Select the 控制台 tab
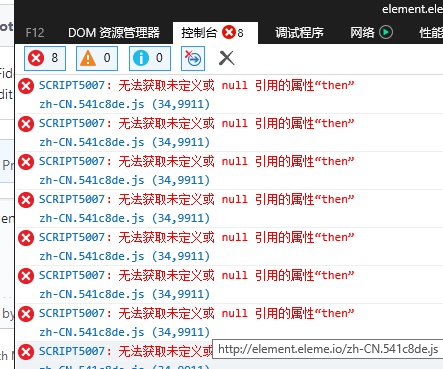Image resolution: width=443 pixels, height=369 pixels. 215,33
